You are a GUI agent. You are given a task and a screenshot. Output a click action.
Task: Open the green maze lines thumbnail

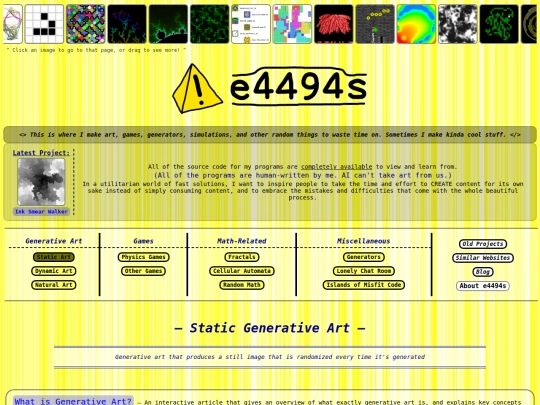(209, 24)
